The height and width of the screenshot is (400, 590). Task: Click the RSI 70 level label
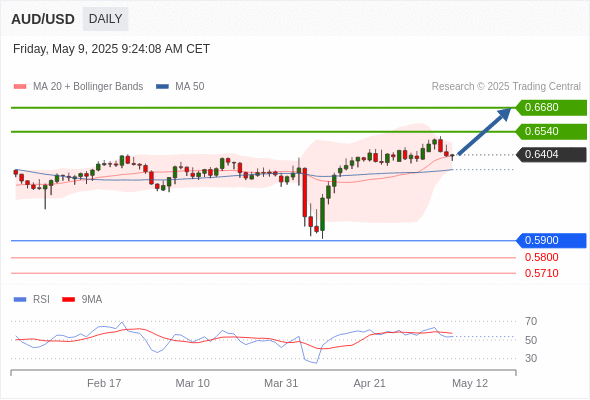pyautogui.click(x=531, y=321)
